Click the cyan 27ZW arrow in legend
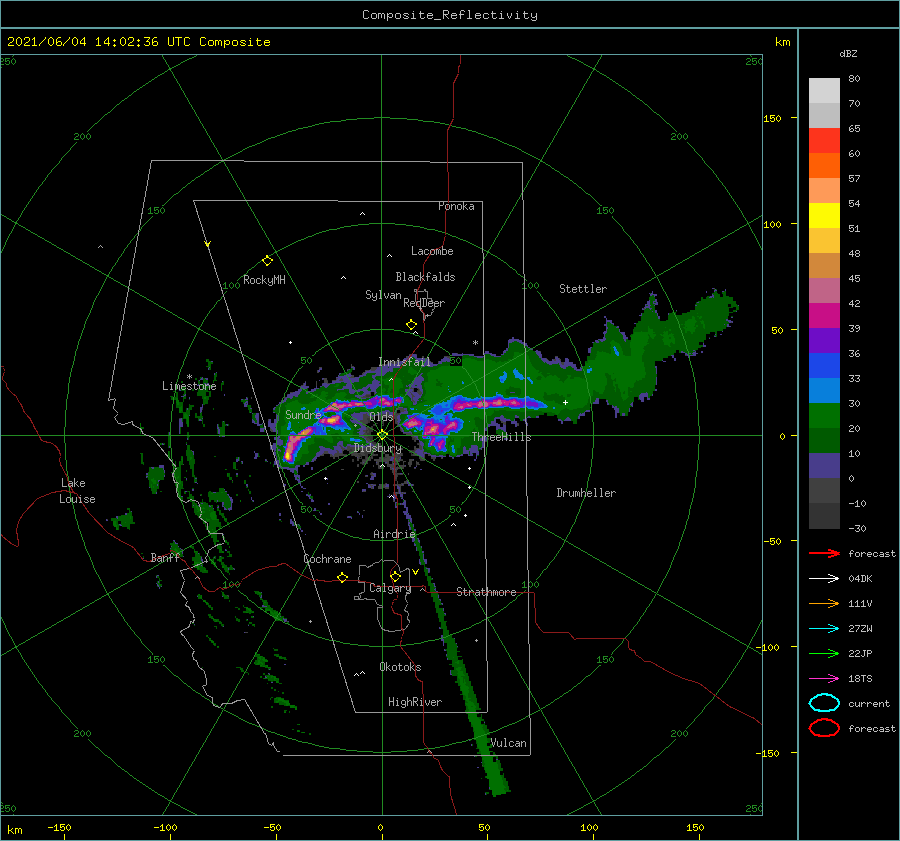This screenshot has height=841, width=900. 824,629
